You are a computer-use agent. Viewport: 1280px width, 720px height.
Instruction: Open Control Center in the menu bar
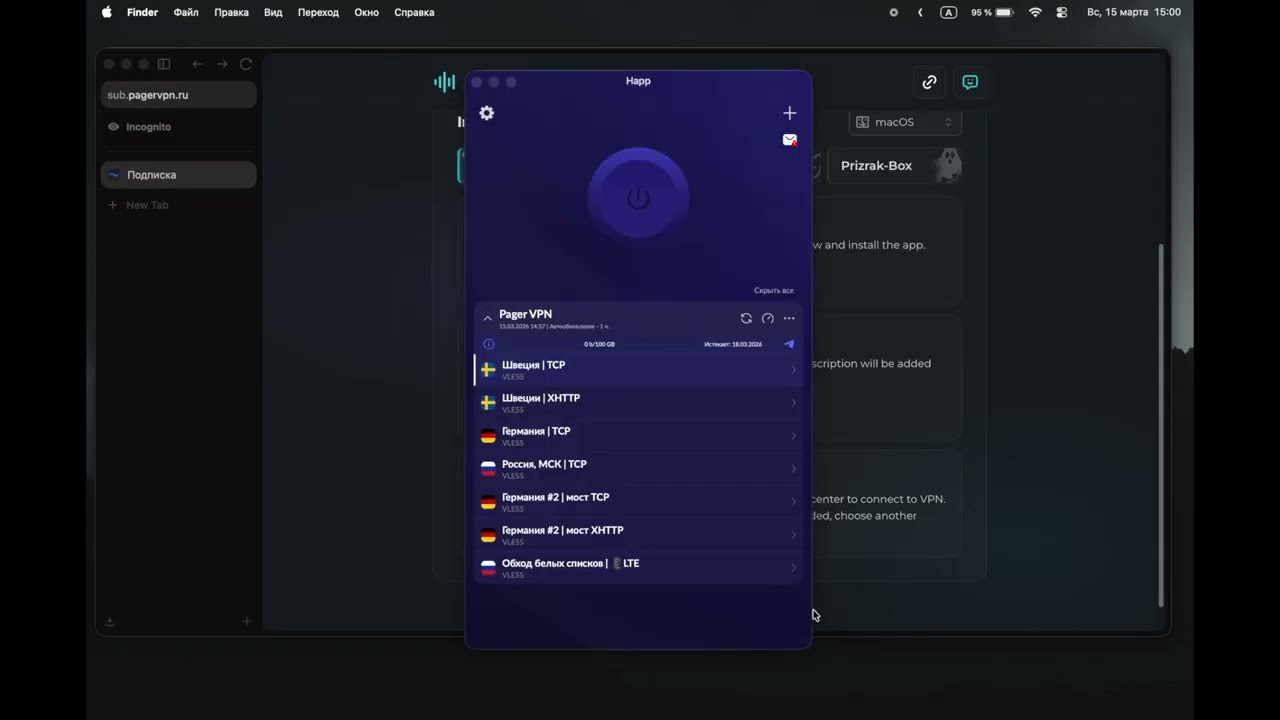1062,12
